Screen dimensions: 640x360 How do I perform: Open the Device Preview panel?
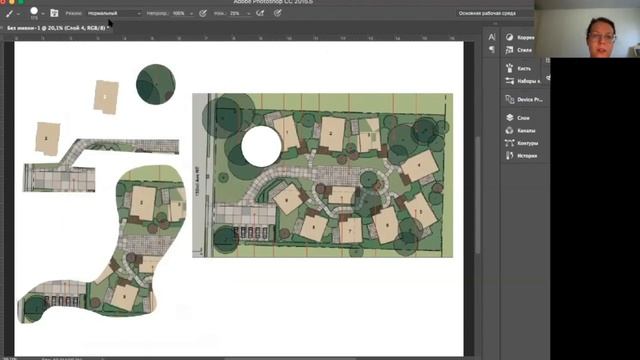524,100
